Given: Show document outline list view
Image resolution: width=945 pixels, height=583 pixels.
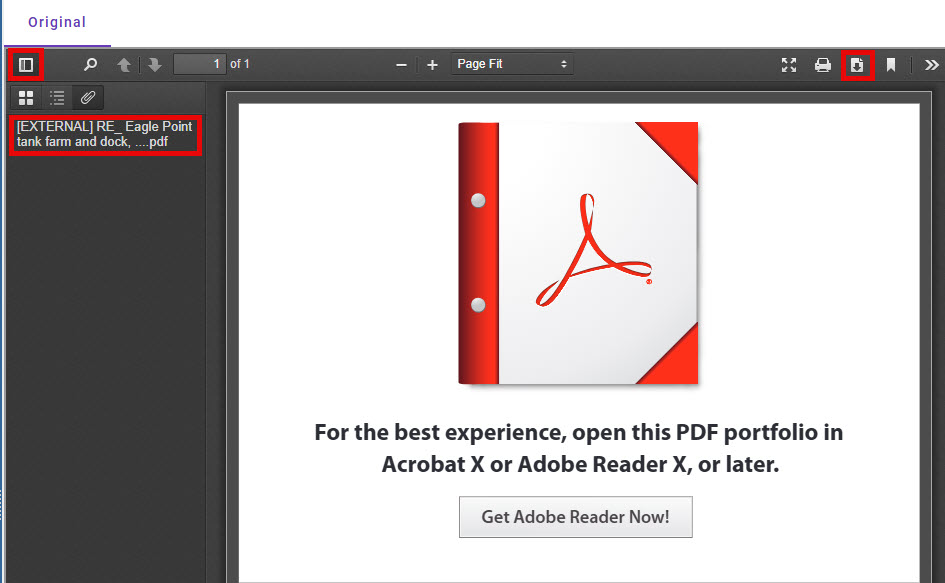Looking at the screenshot, I should (x=57, y=98).
